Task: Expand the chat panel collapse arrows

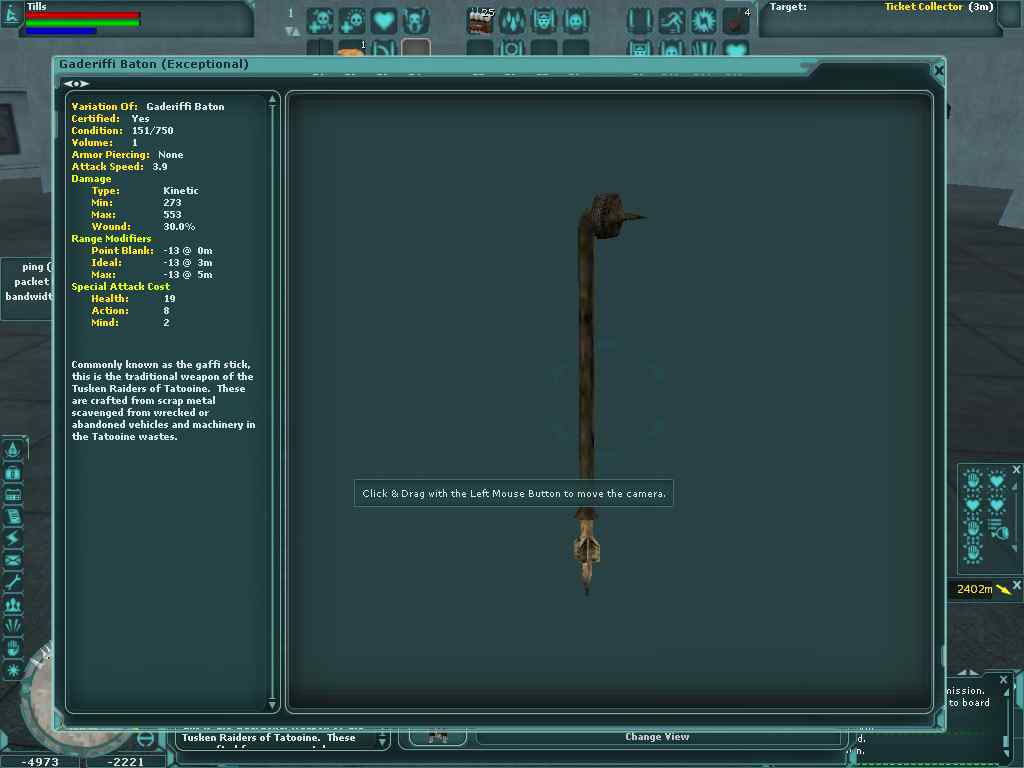Action: [x=968, y=673]
